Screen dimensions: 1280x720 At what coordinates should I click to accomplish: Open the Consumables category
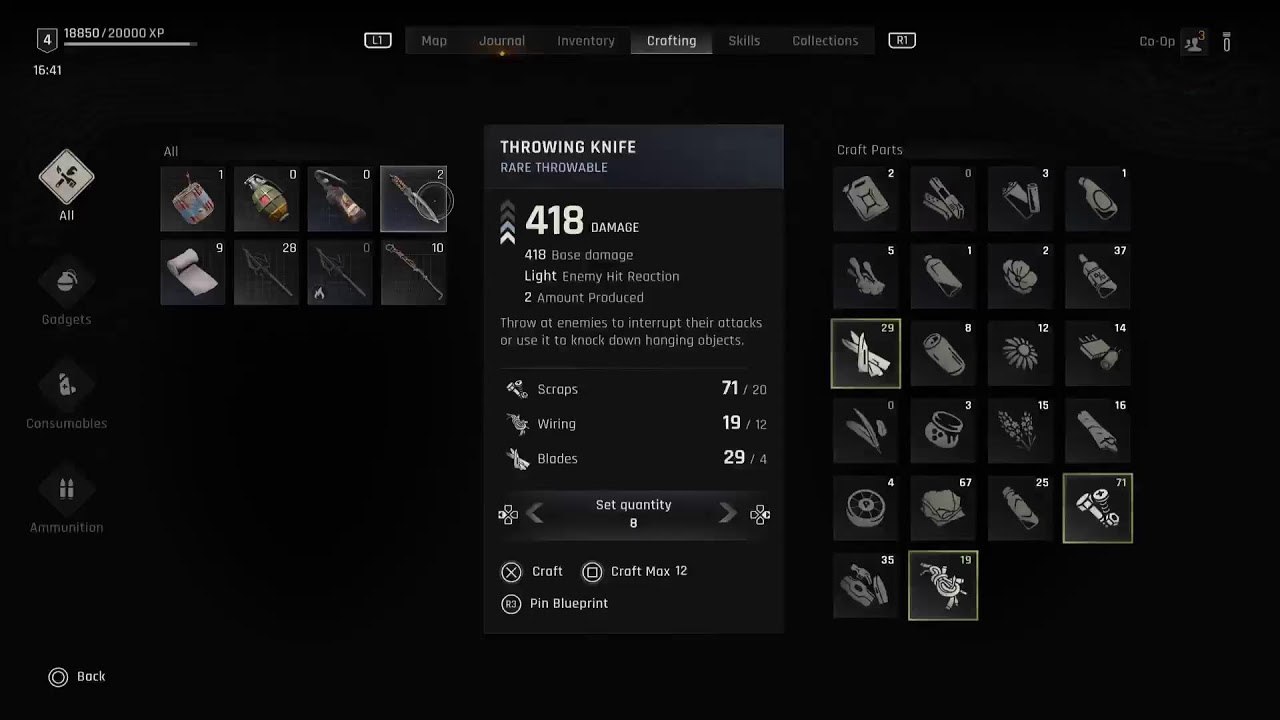tap(66, 385)
